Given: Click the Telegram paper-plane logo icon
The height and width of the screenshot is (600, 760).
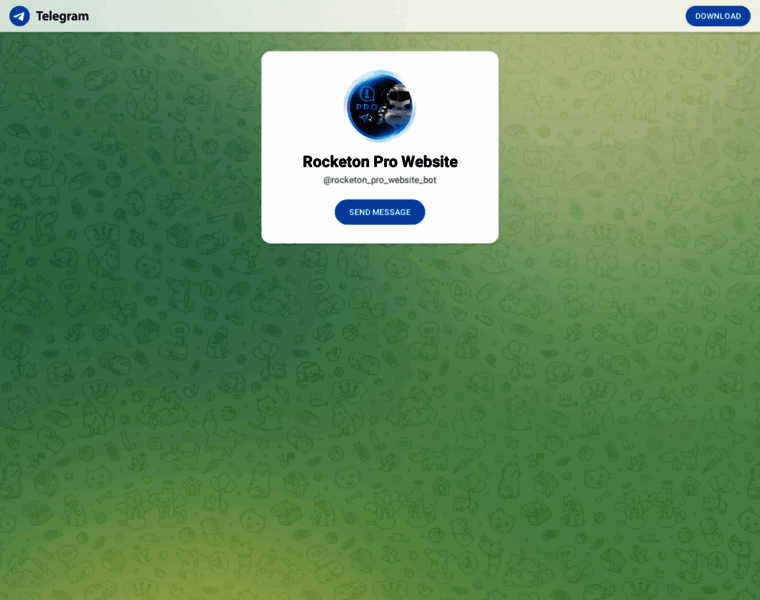Looking at the screenshot, I should coord(19,16).
